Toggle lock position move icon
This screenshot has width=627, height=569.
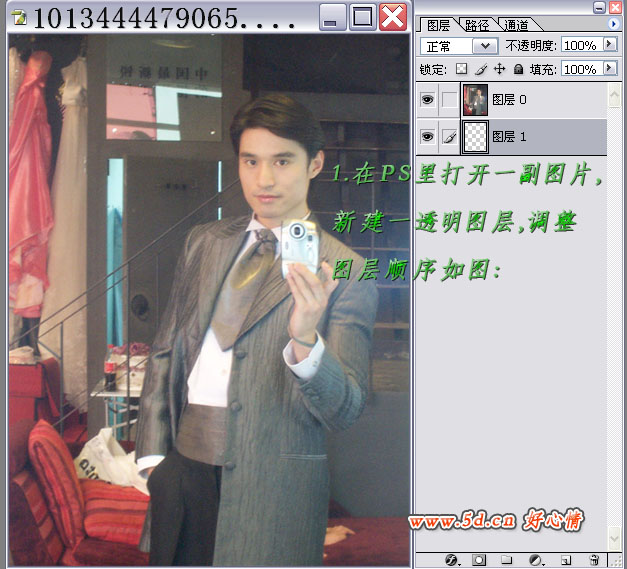point(499,69)
